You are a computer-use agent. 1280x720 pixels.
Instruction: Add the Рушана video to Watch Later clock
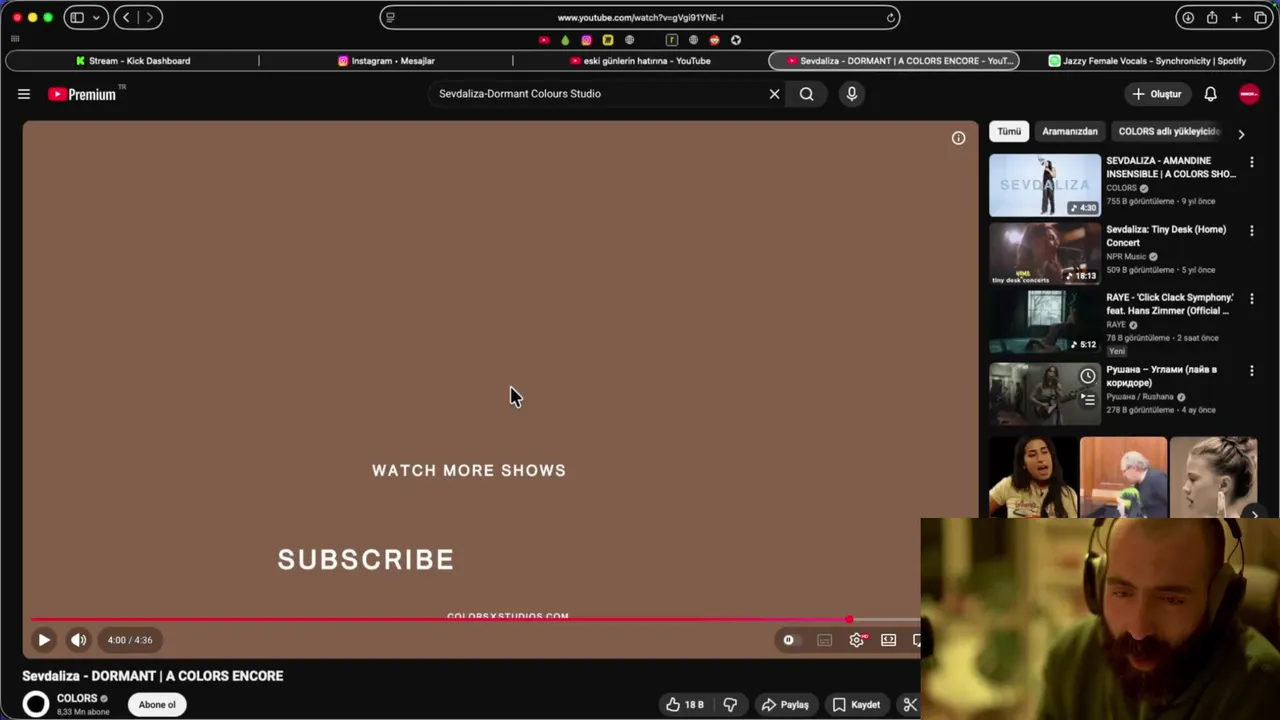1088,376
